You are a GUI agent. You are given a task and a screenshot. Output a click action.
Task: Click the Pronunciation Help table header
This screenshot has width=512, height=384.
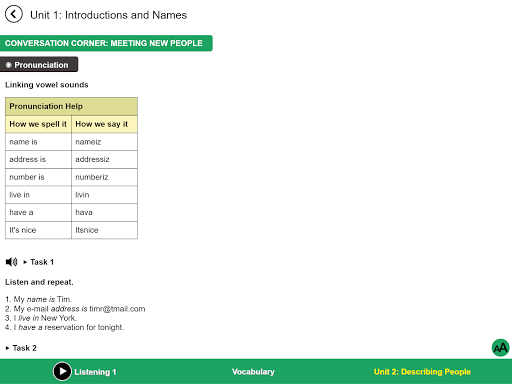click(x=71, y=106)
